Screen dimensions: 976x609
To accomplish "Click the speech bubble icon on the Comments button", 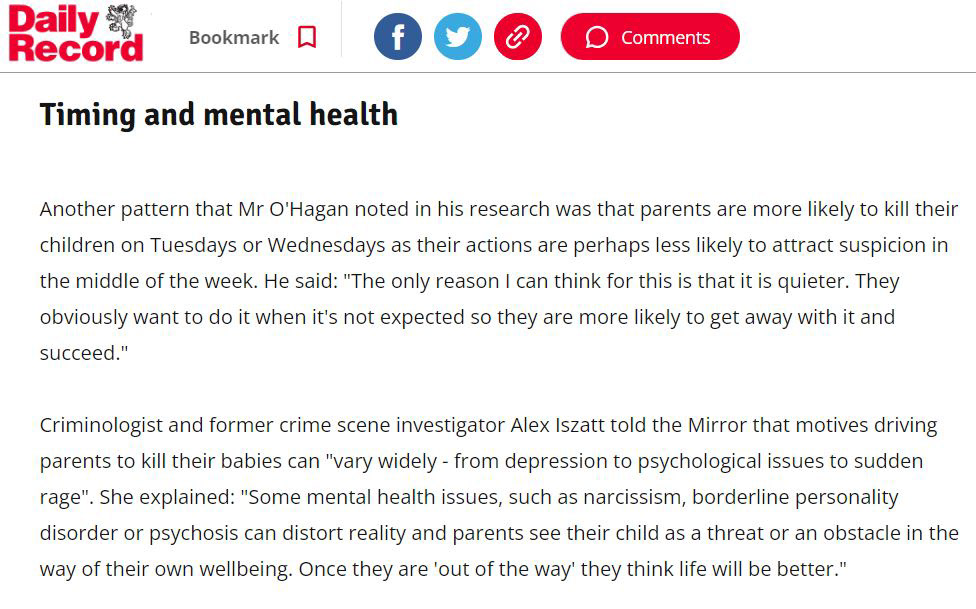I will [597, 36].
